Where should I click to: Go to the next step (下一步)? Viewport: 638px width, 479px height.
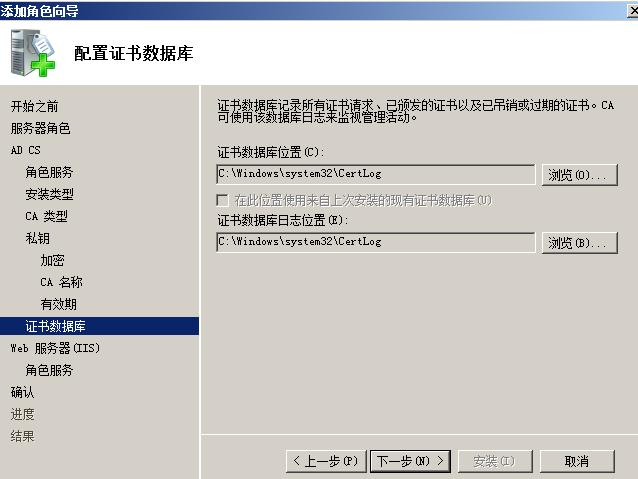(x=410, y=461)
